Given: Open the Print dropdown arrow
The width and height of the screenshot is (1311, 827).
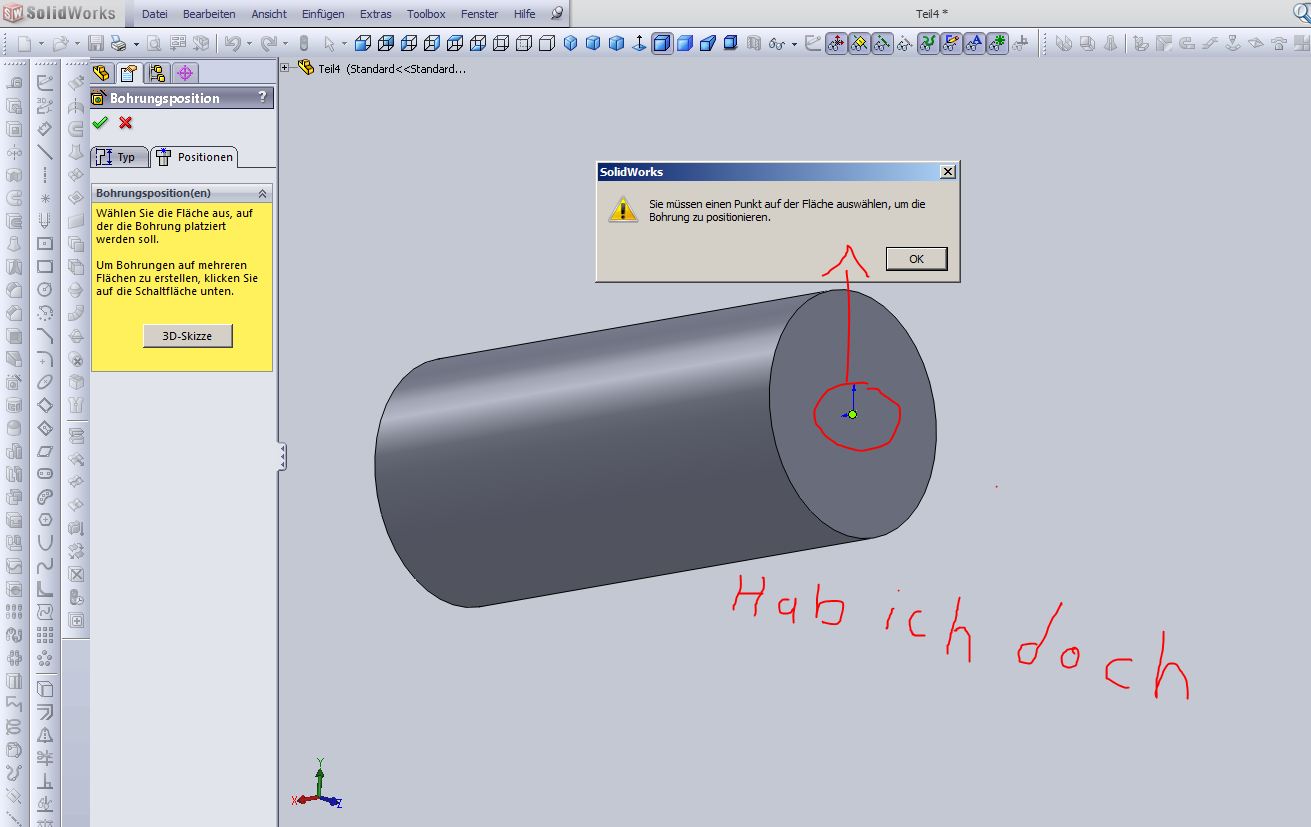Looking at the screenshot, I should [136, 44].
